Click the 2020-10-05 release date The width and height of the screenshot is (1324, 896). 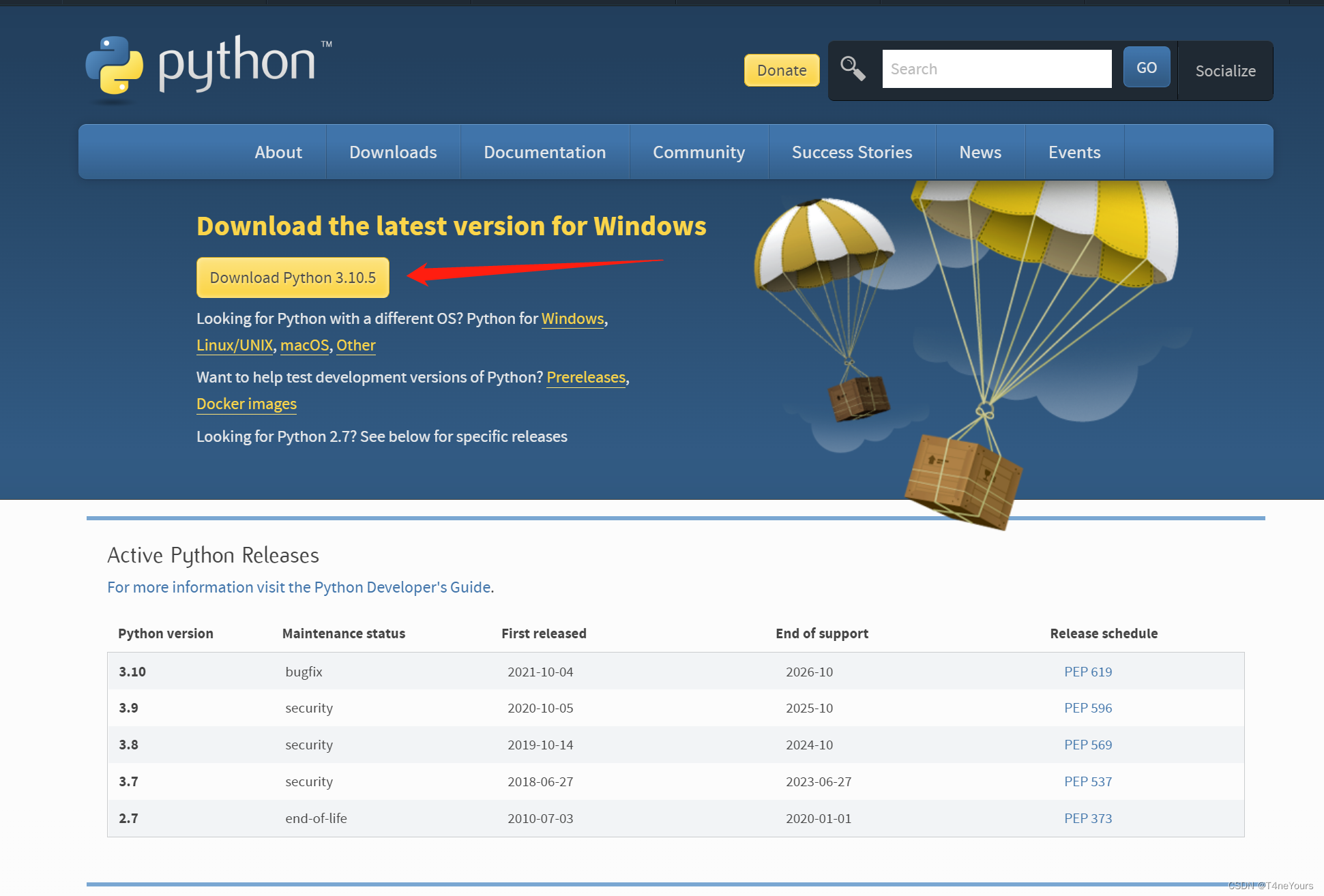(x=540, y=708)
